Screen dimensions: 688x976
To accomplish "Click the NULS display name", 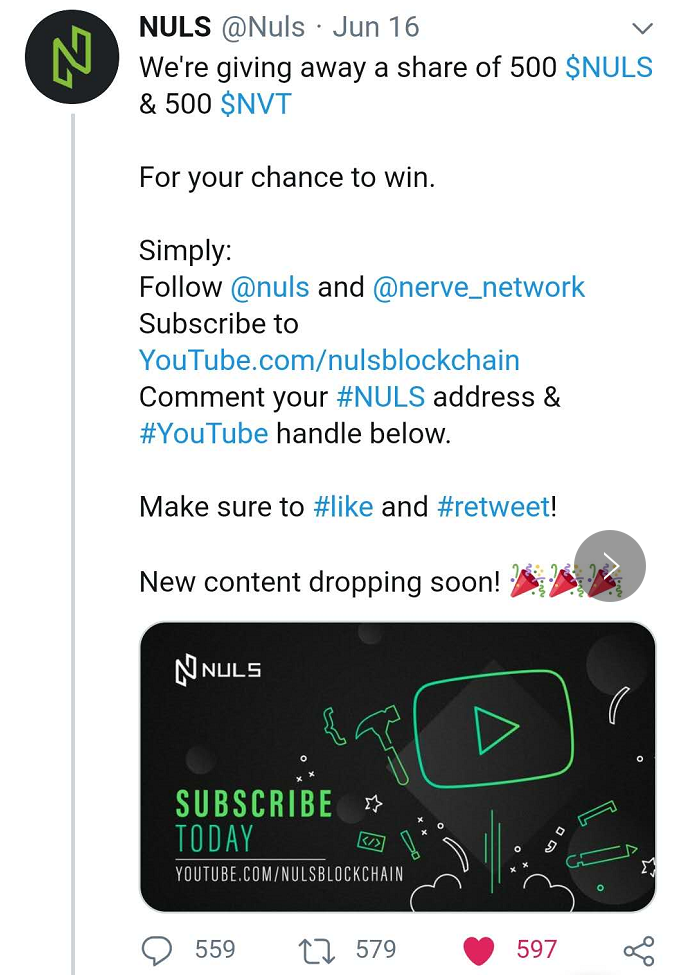I will (175, 27).
